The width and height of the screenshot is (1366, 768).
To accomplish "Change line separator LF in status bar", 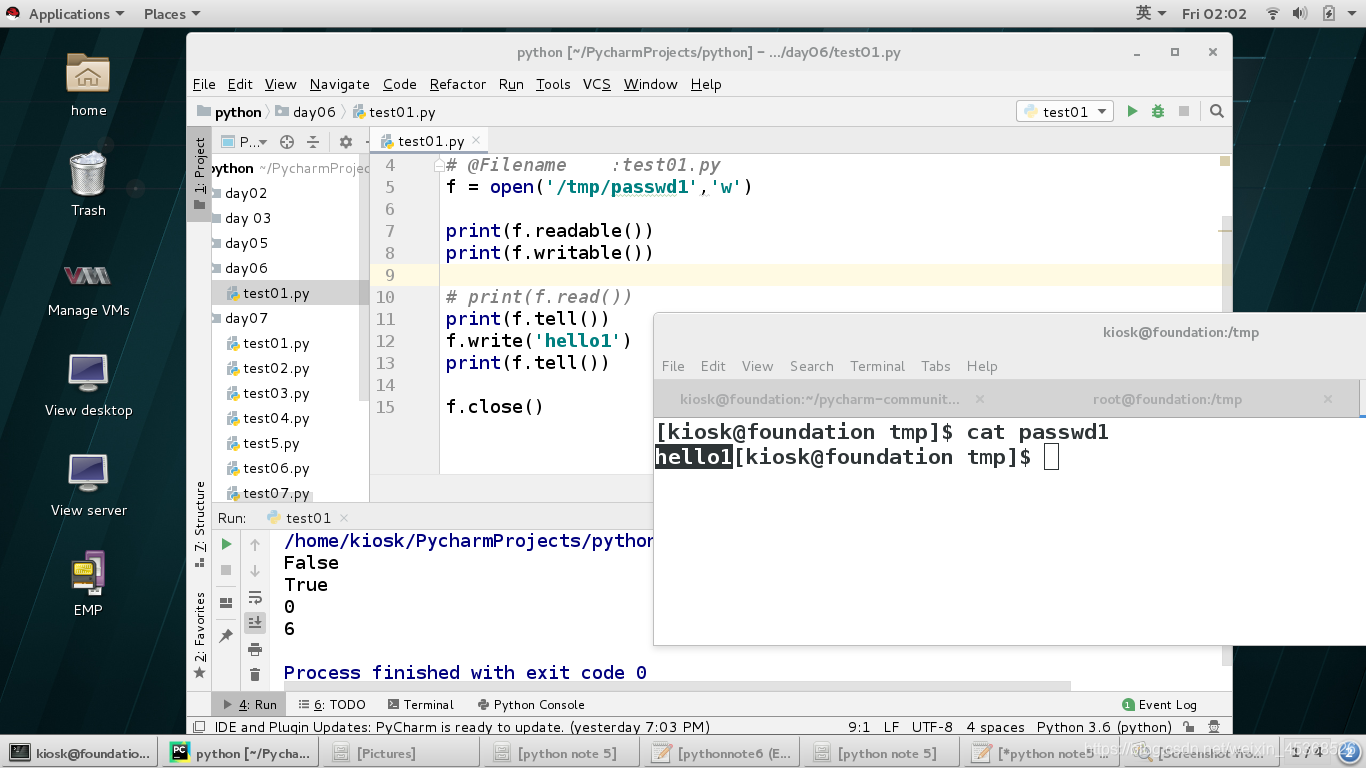I will click(x=891, y=728).
